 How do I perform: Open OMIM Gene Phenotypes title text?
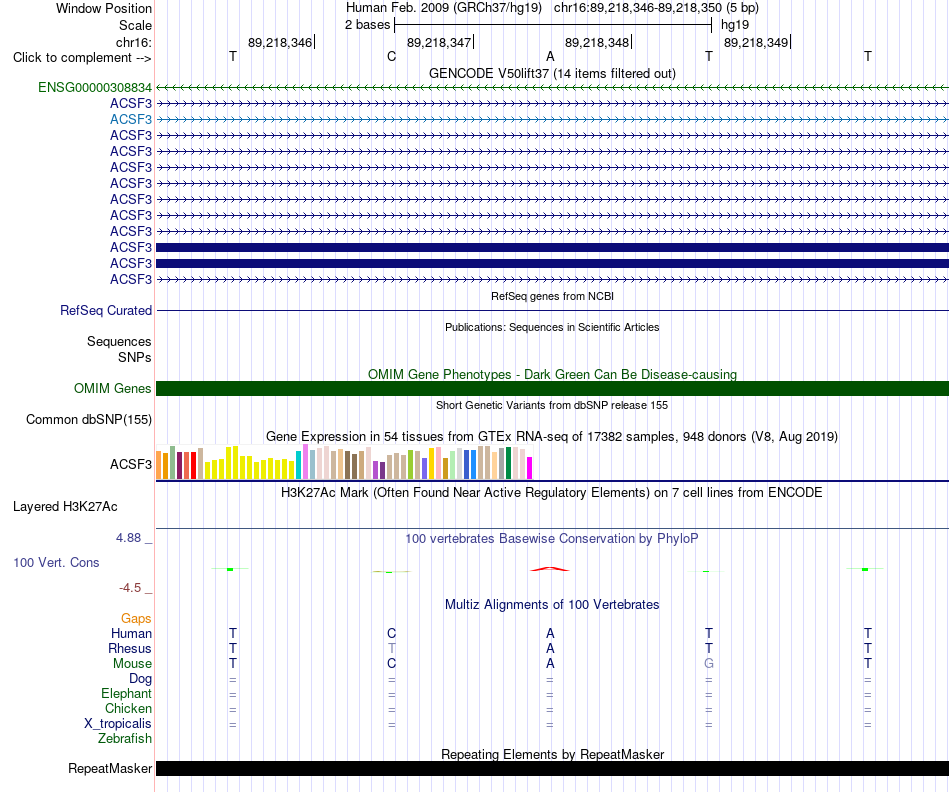[x=552, y=374]
